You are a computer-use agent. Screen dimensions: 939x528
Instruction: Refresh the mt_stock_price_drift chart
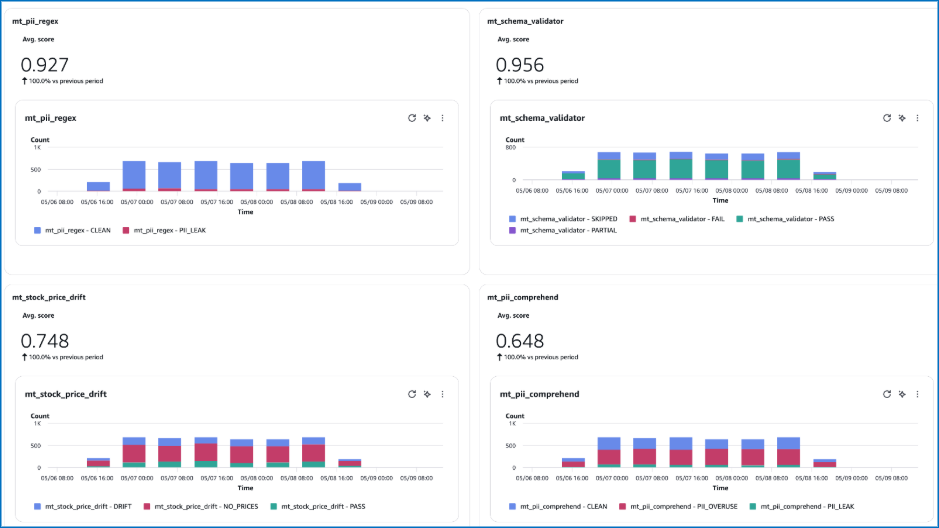412,394
